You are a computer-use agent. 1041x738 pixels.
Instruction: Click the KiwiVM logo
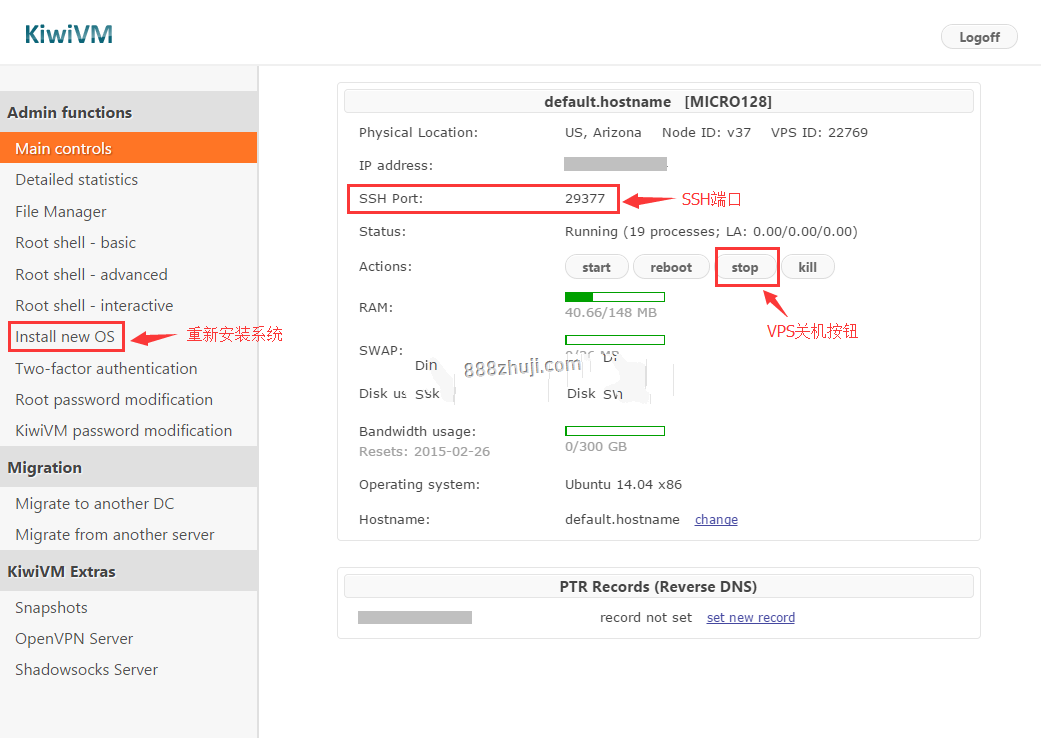click(x=68, y=35)
